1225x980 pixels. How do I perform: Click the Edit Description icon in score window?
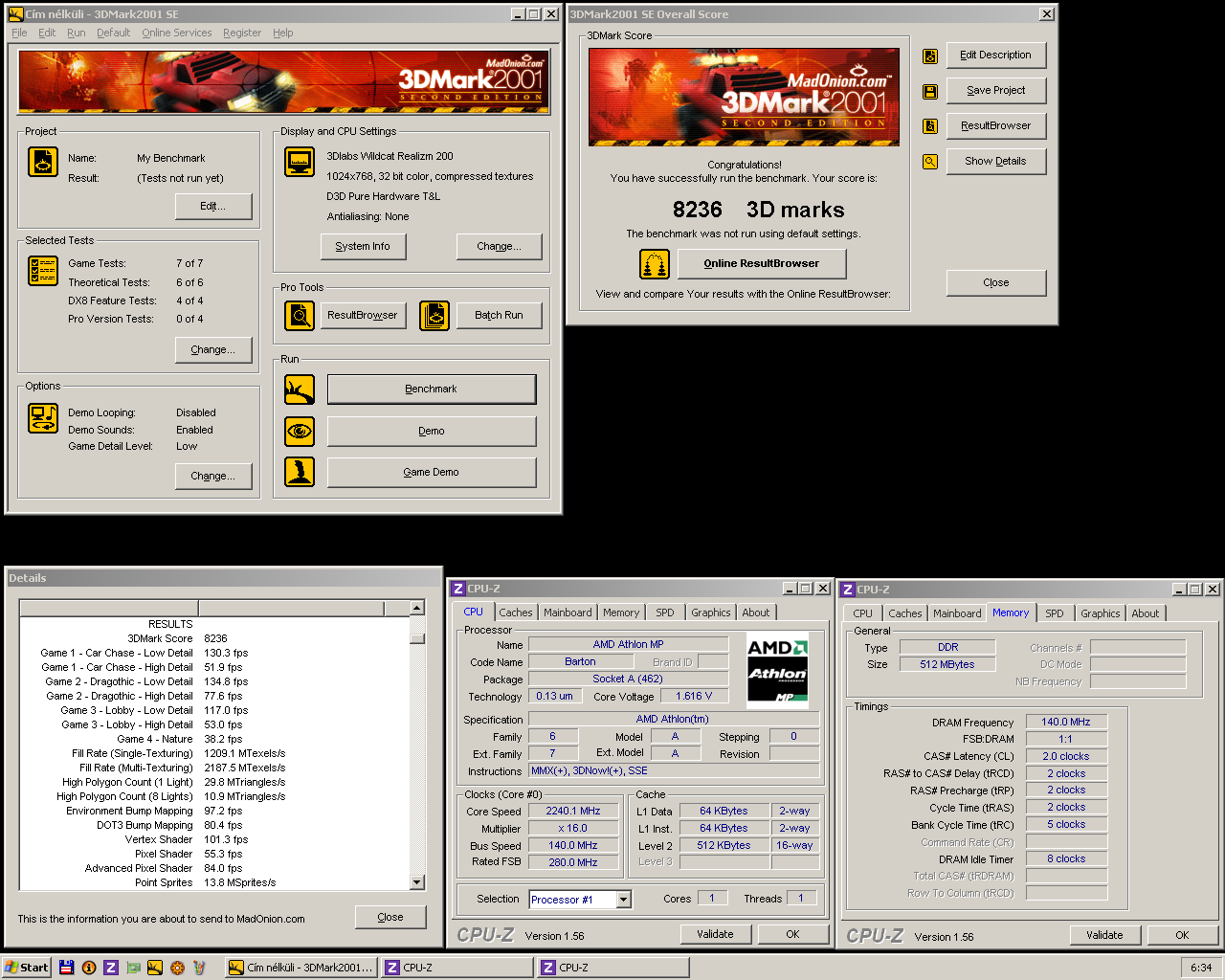pyautogui.click(x=930, y=56)
